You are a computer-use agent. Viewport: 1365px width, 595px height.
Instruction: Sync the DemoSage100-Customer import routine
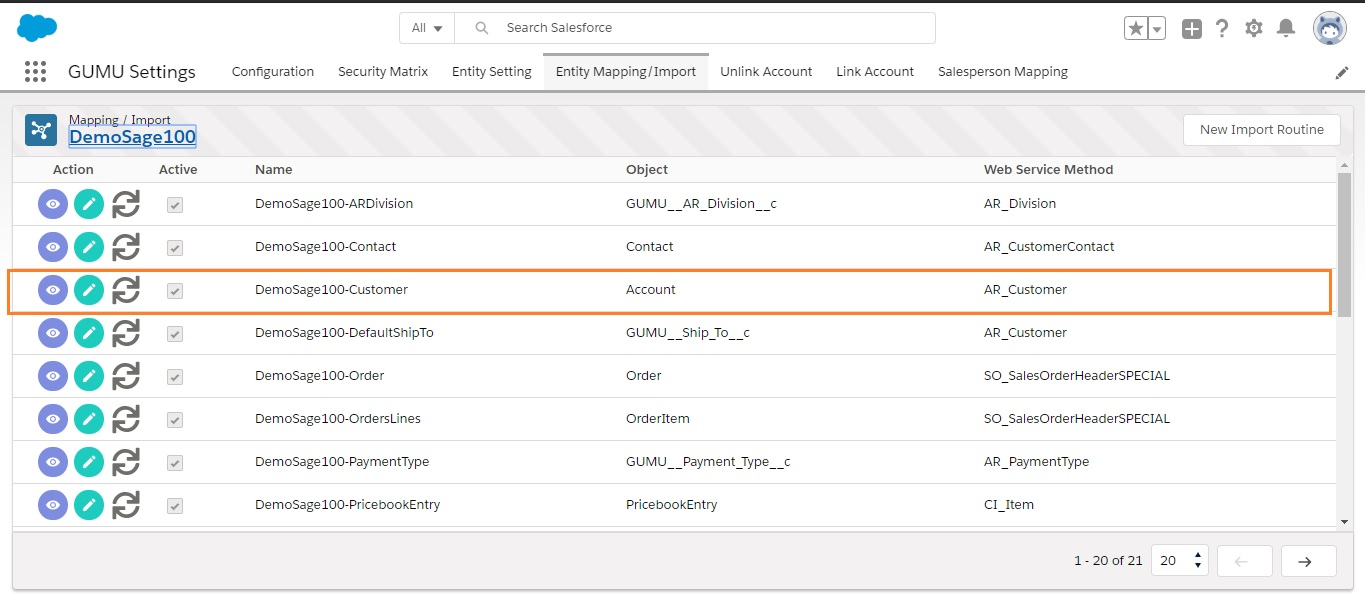(125, 290)
